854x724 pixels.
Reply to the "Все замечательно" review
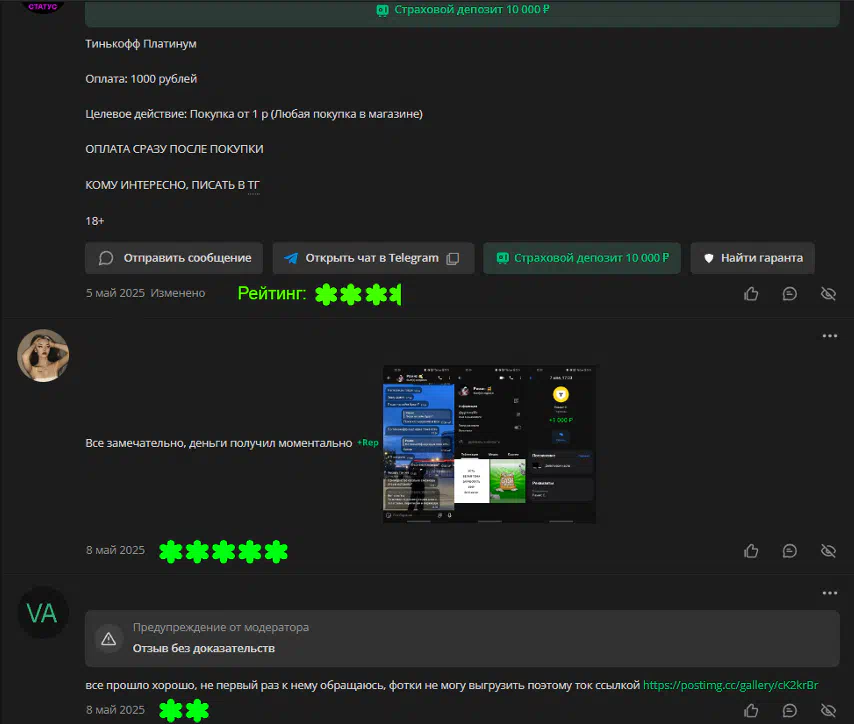[790, 551]
